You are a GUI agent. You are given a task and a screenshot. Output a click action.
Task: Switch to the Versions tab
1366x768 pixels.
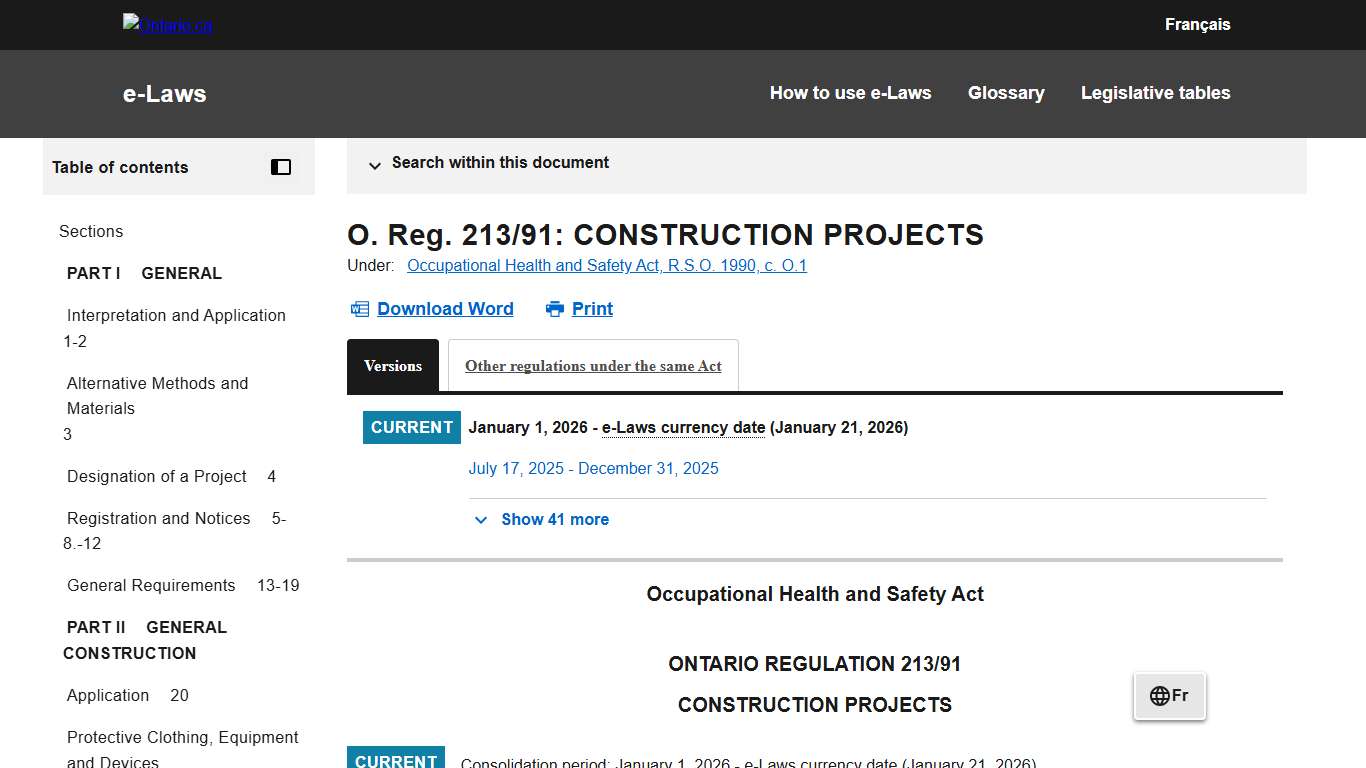pos(392,366)
